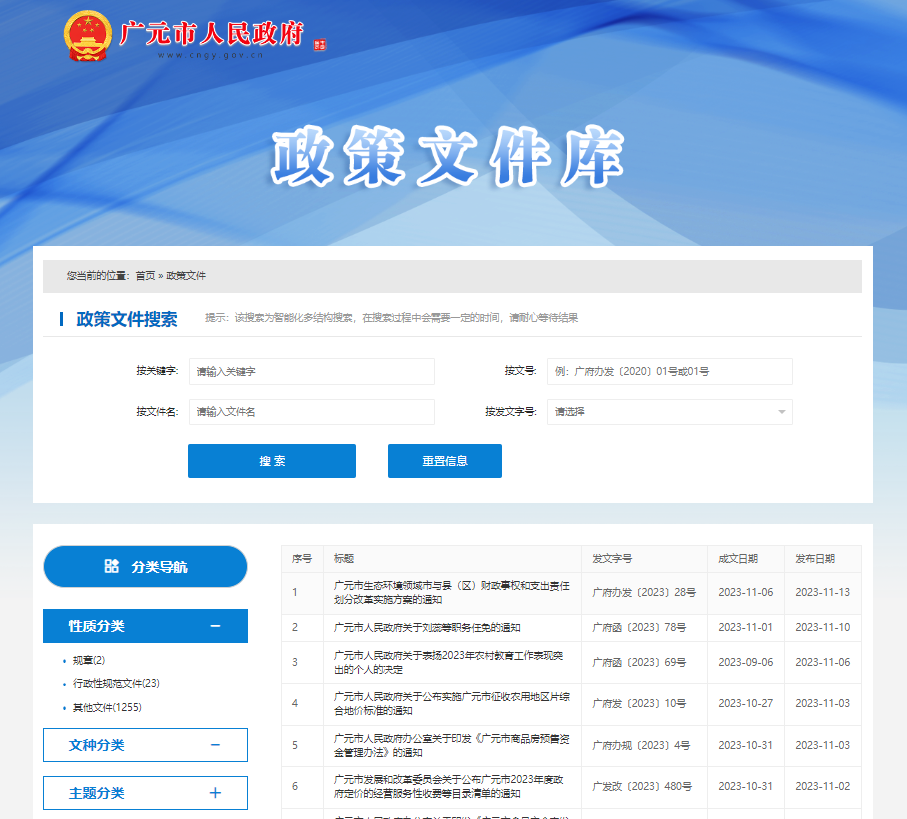This screenshot has width=907, height=819.
Task: Filter by 规章(2) category
Action: pos(89,660)
